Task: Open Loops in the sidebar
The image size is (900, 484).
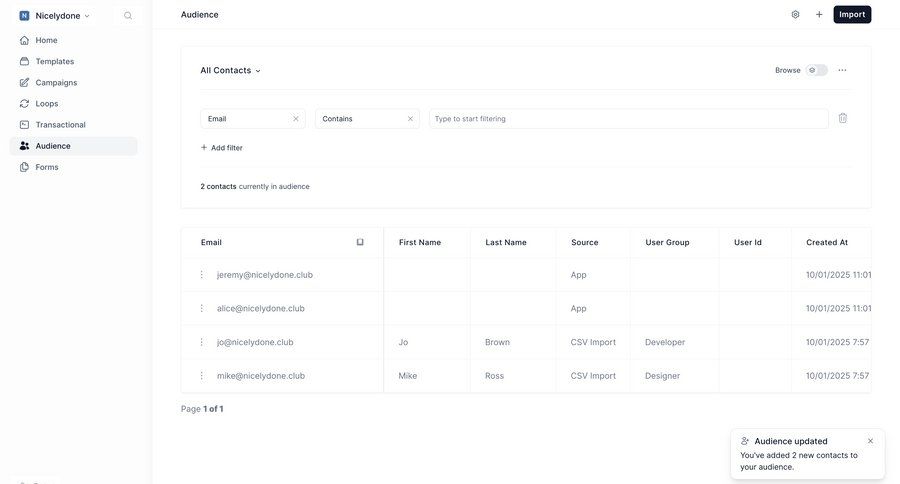Action: [x=47, y=104]
